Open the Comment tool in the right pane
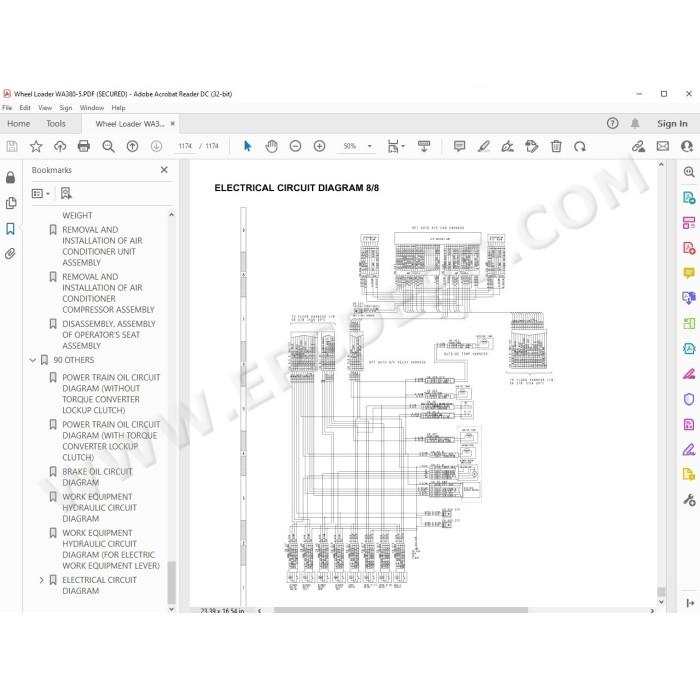 [689, 273]
